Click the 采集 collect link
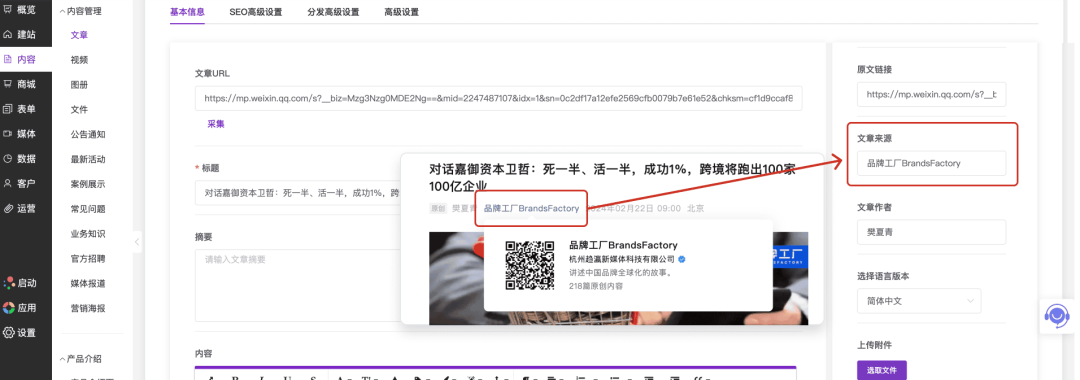 216,124
